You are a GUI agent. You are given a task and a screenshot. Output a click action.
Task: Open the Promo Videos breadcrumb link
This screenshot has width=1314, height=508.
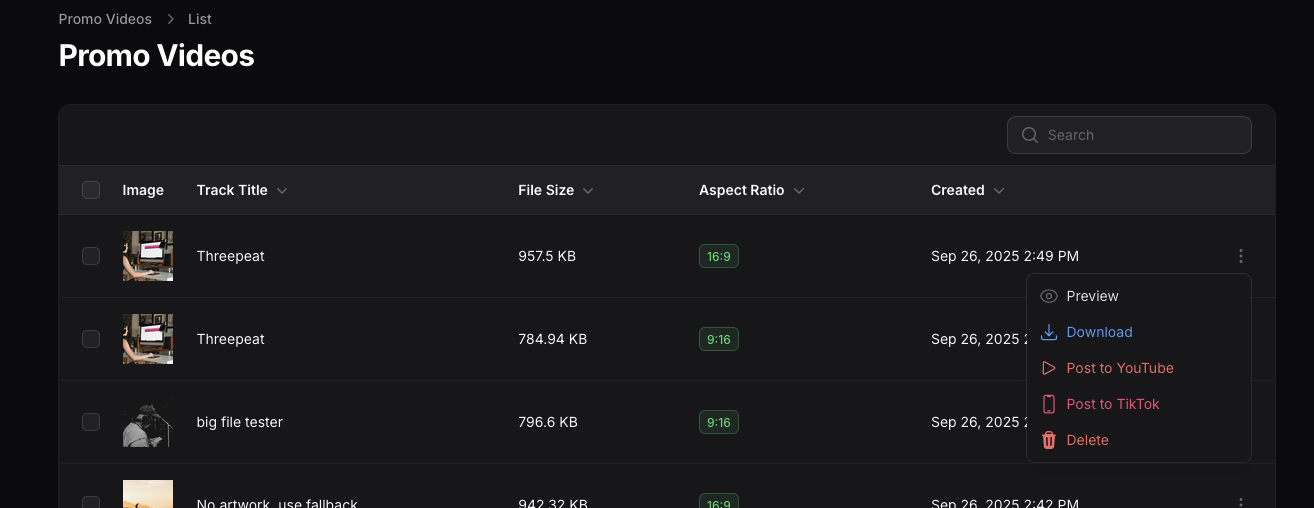click(x=105, y=19)
